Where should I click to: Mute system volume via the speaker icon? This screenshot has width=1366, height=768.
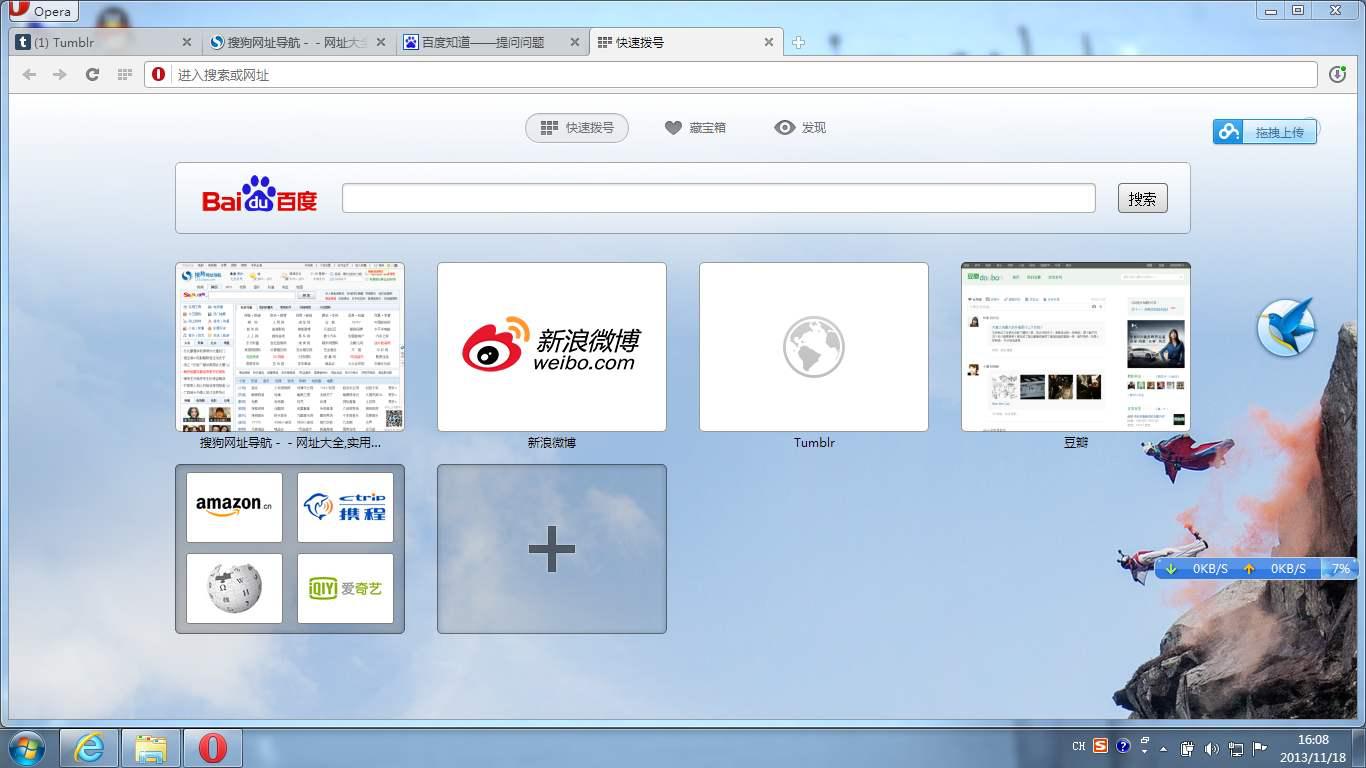click(1212, 747)
